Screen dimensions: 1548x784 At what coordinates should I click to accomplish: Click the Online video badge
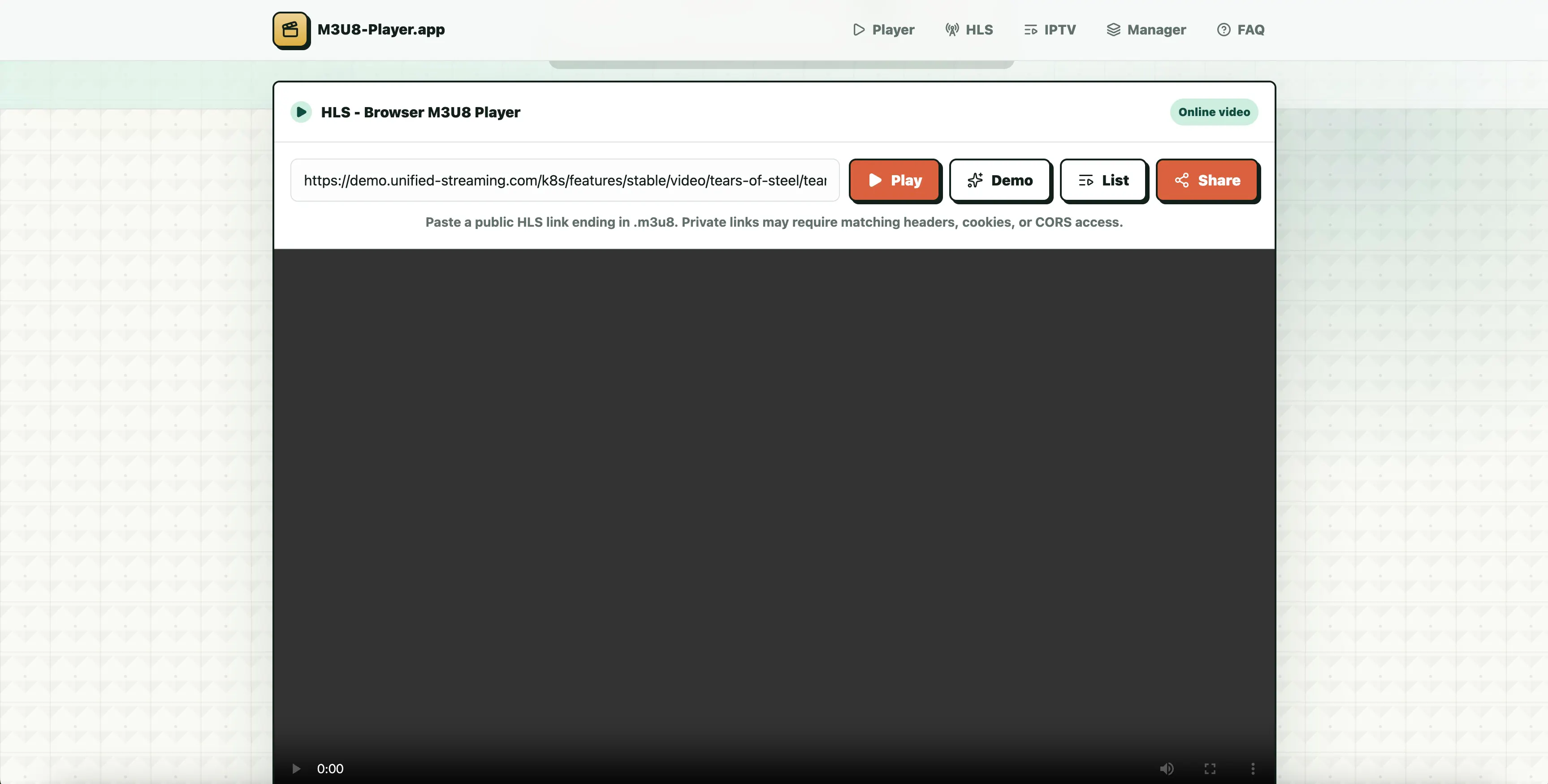[1214, 112]
